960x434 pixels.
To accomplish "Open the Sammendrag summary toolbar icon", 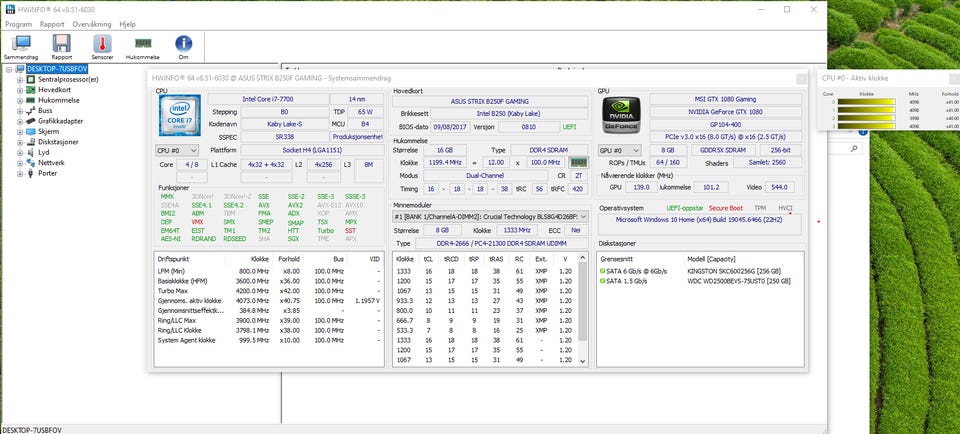I will click(x=21, y=43).
